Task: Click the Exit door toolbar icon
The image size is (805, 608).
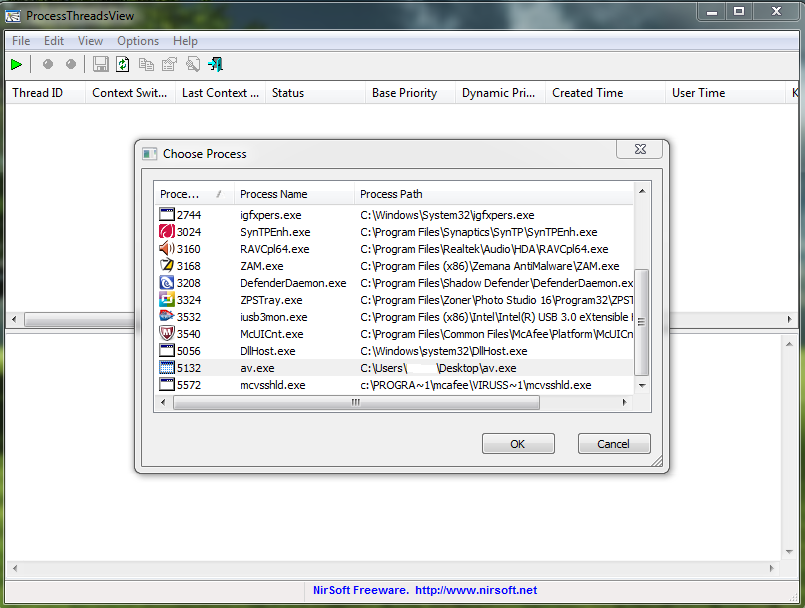Action: point(216,64)
